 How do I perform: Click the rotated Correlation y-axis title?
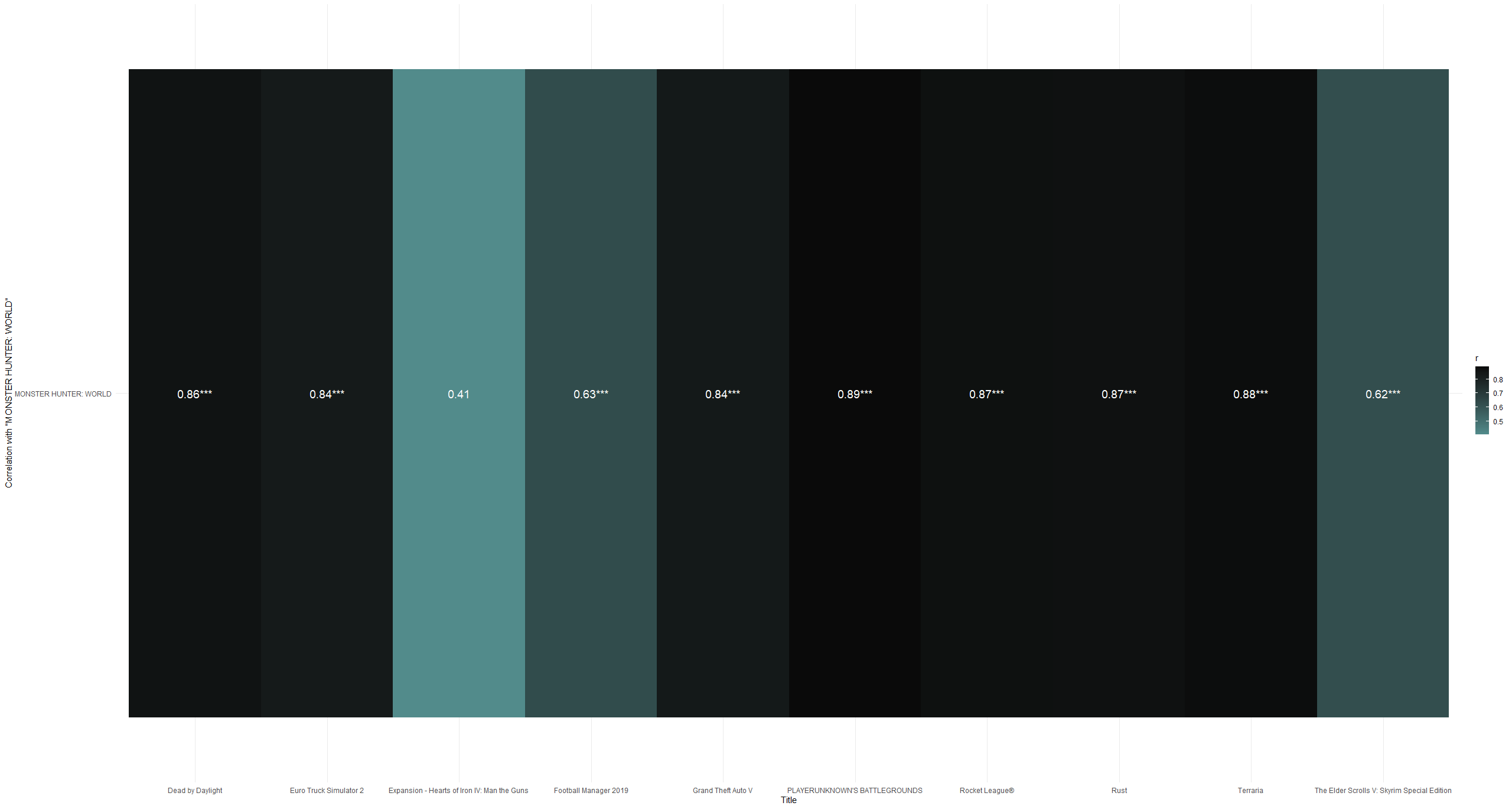(x=9, y=394)
